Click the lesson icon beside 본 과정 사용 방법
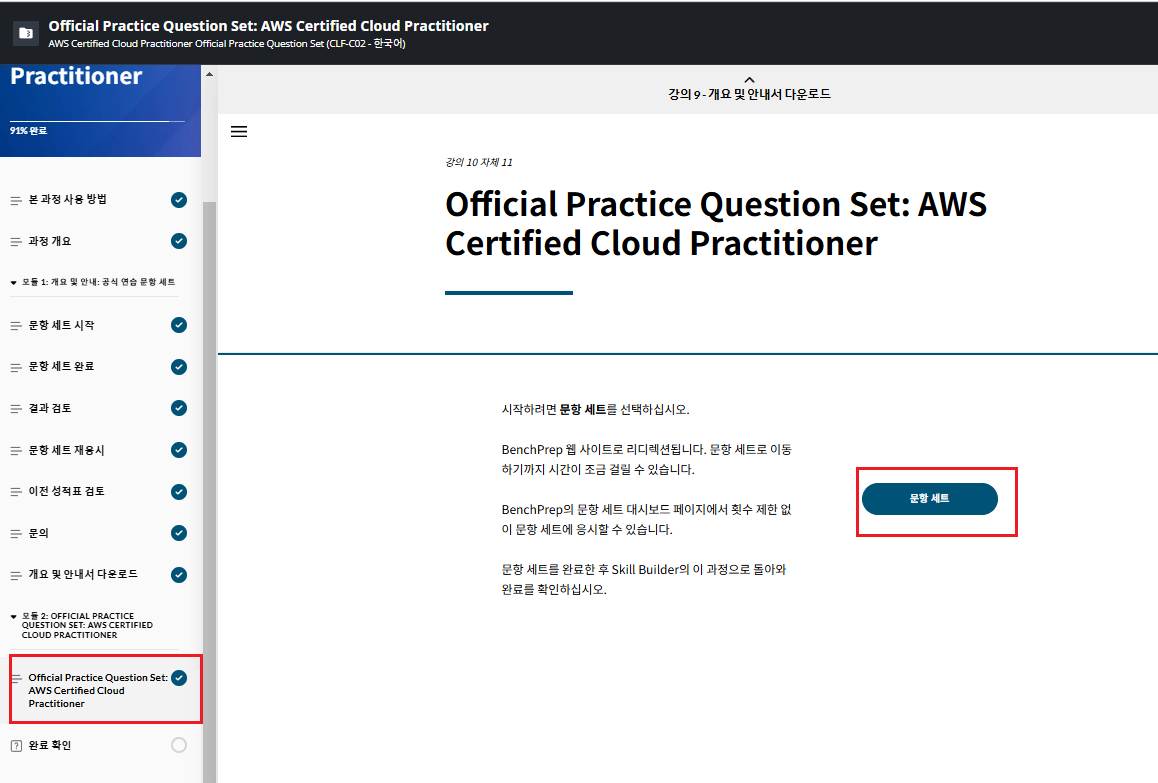This screenshot has width=1158, height=783. pyautogui.click(x=16, y=200)
